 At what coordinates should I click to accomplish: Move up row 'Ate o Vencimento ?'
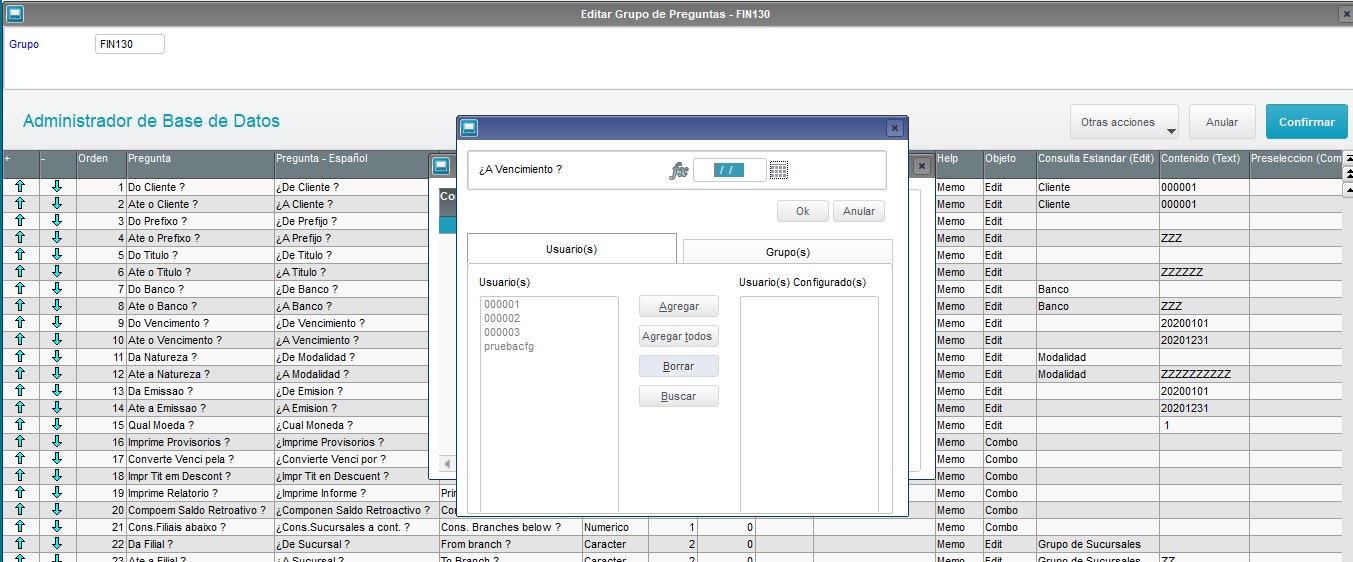click(19, 340)
